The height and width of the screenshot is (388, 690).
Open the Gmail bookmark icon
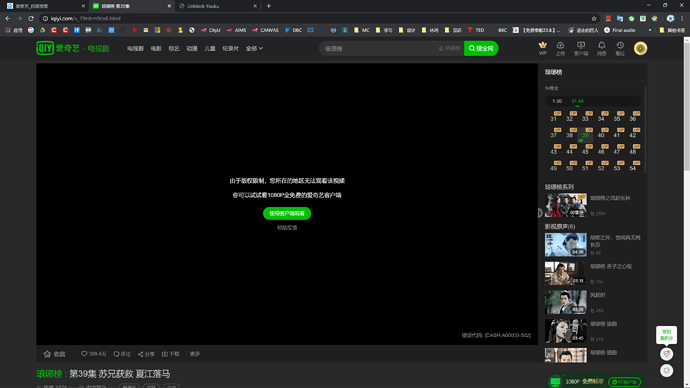[x=146, y=30]
